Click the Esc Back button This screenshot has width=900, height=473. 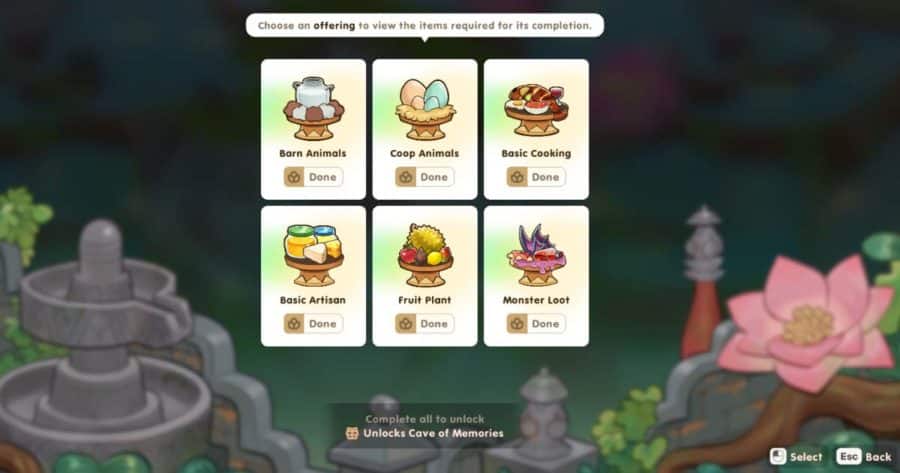click(864, 456)
